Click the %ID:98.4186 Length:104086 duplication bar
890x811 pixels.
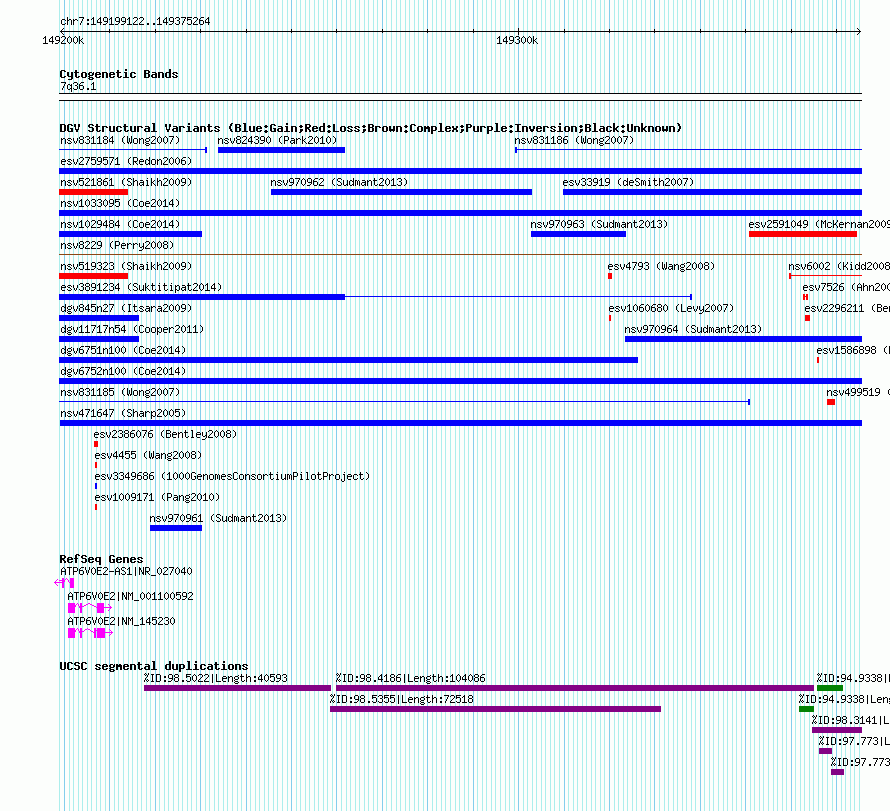575,688
